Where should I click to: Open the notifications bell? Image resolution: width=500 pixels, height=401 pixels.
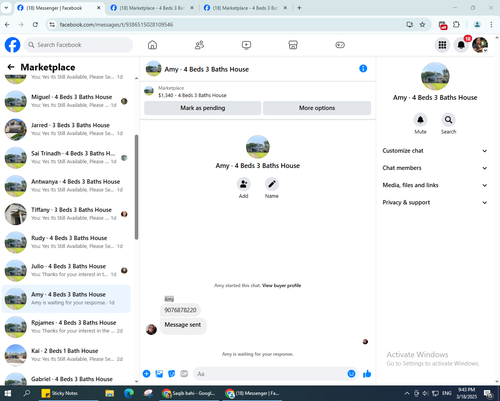[461, 45]
